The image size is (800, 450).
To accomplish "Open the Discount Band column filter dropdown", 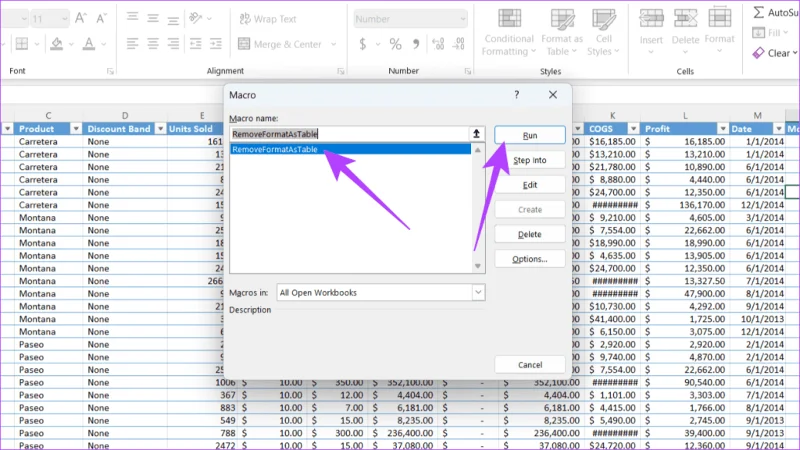I will point(160,129).
